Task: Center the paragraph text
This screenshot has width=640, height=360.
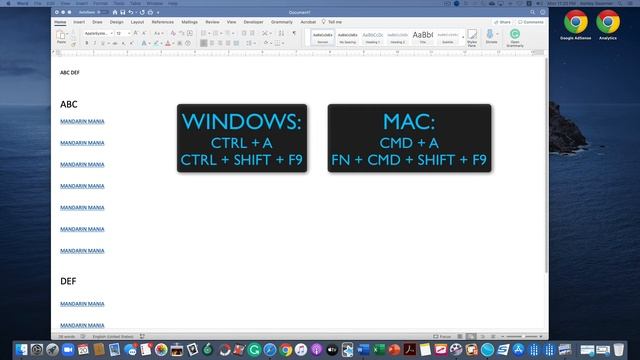Action: tap(212, 43)
